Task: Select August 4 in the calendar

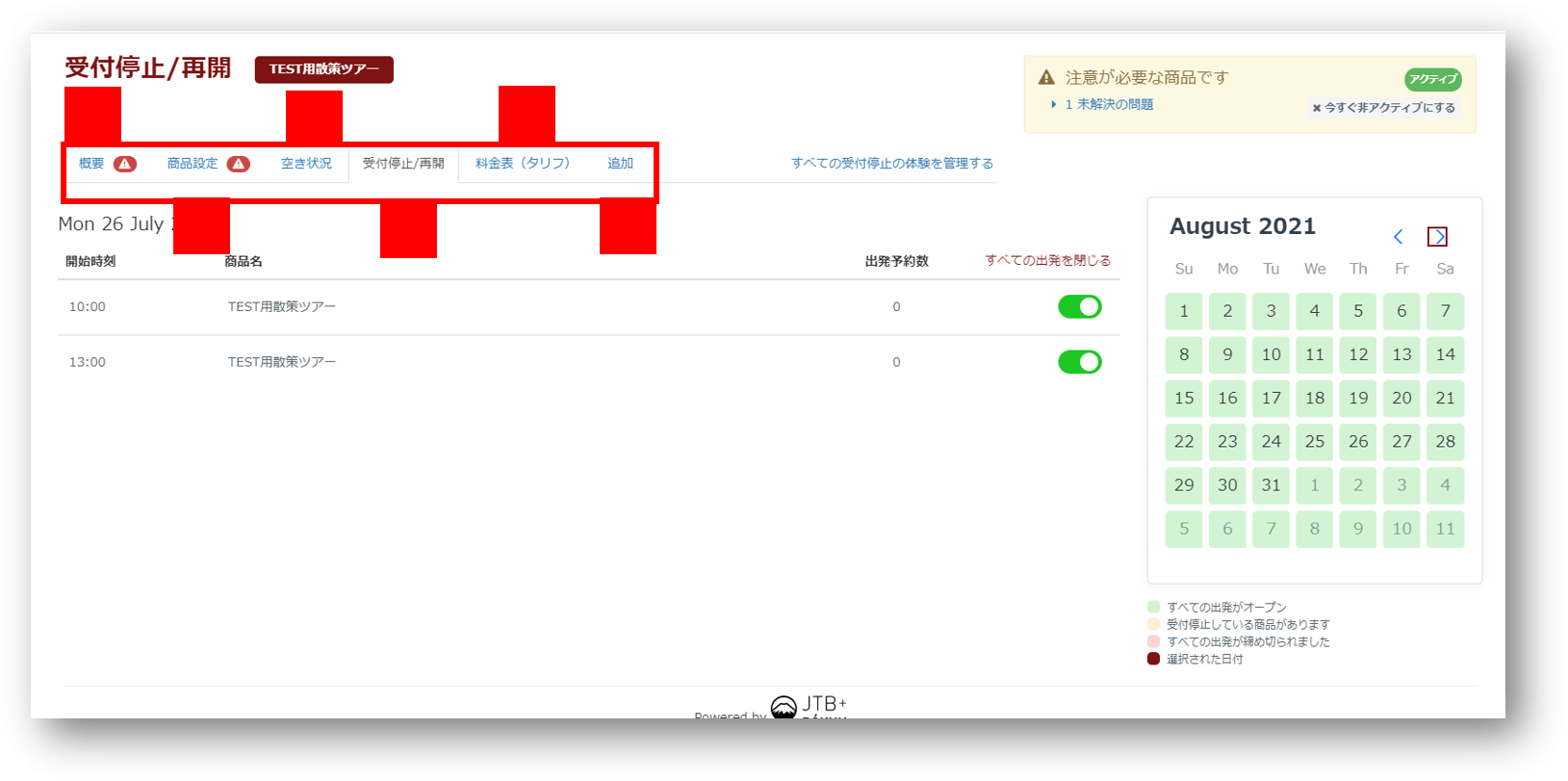Action: point(1315,311)
